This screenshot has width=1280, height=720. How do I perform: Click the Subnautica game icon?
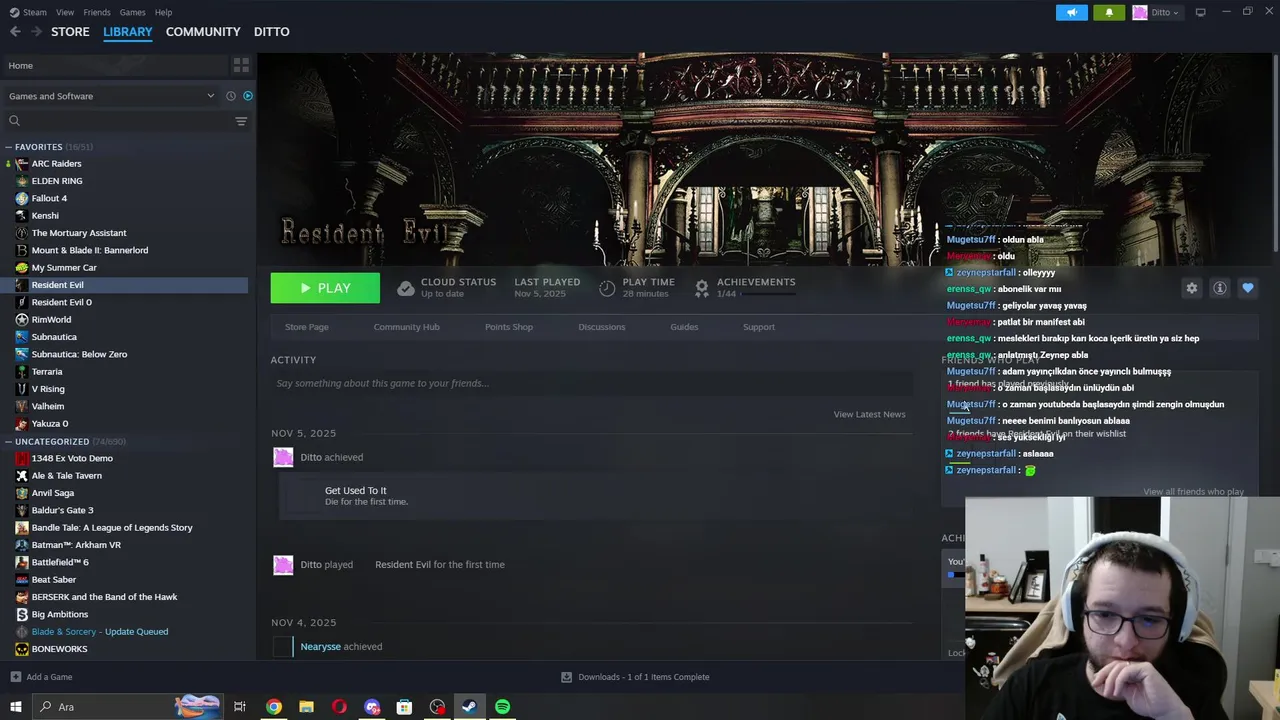[22, 337]
